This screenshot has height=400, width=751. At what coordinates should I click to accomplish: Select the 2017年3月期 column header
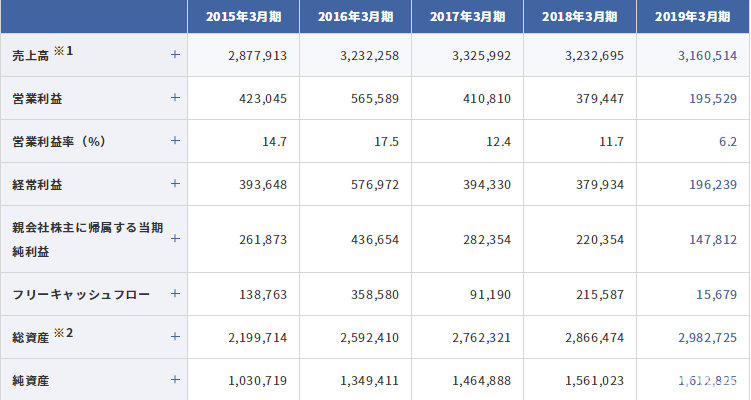tap(467, 17)
